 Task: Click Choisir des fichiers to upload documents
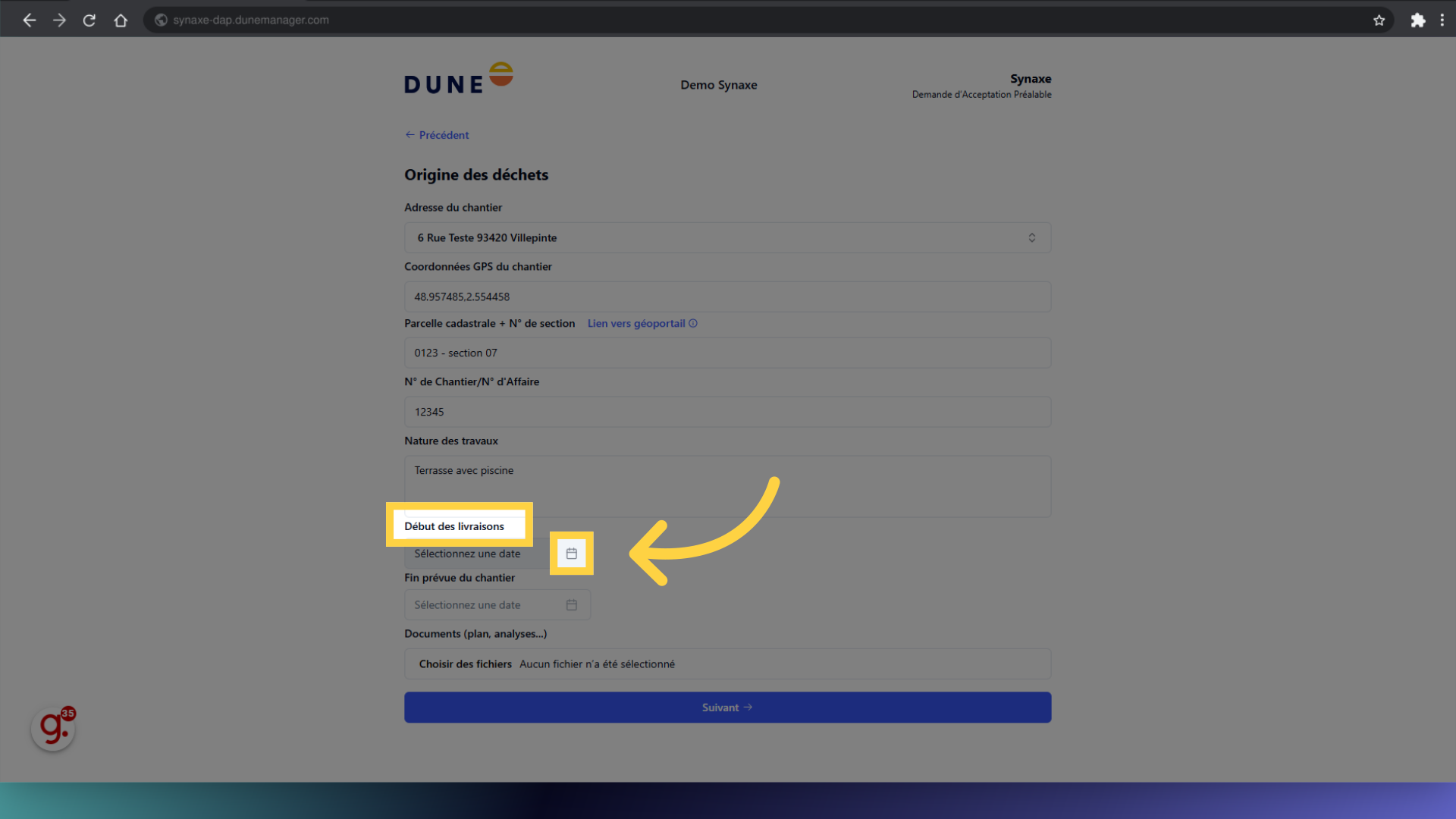coord(465,664)
